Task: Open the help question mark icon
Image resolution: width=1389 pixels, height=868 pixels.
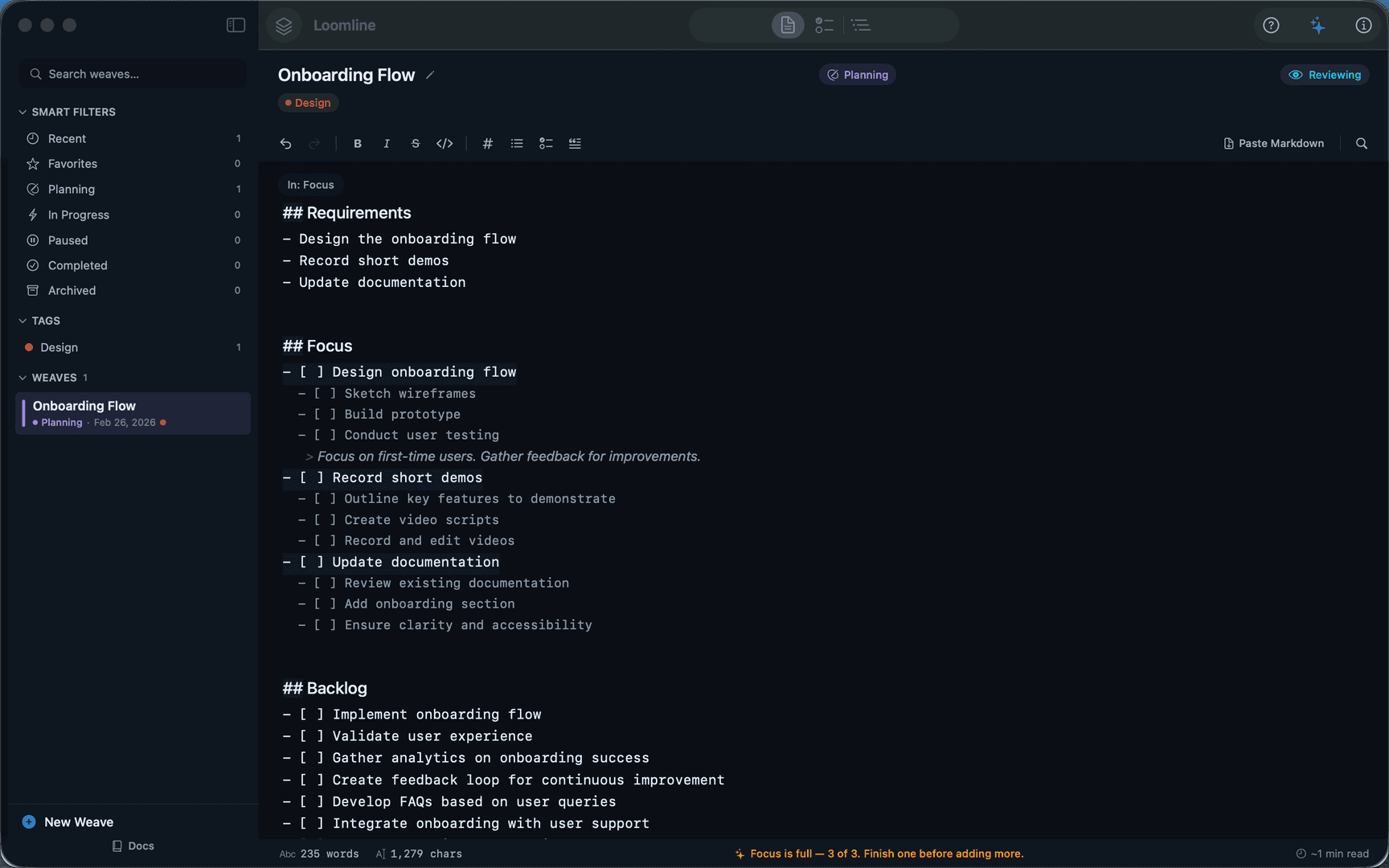Action: (x=1271, y=25)
